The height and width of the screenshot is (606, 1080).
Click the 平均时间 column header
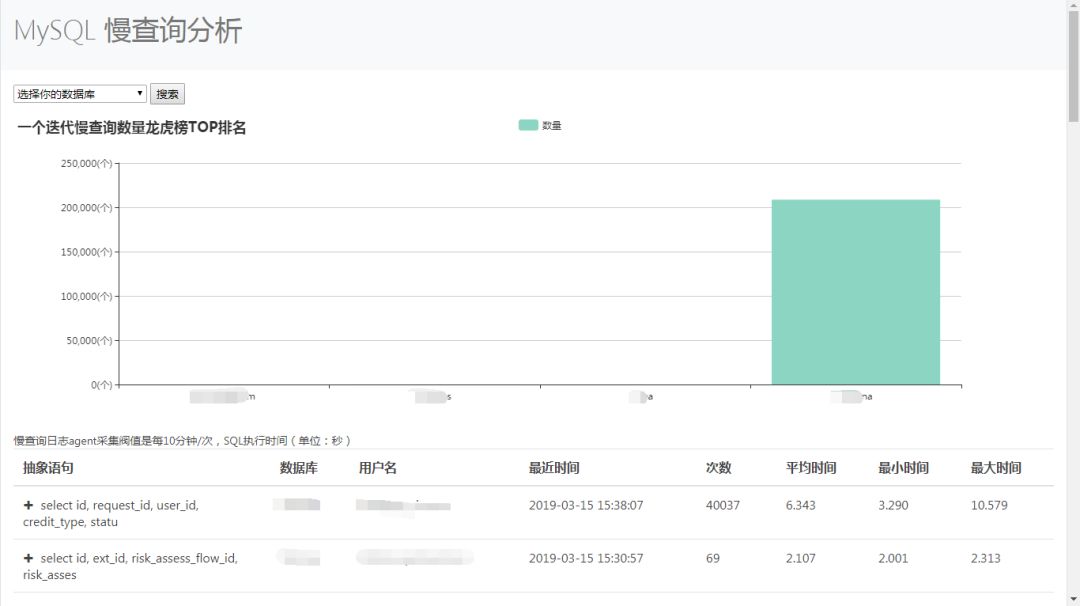coord(811,468)
